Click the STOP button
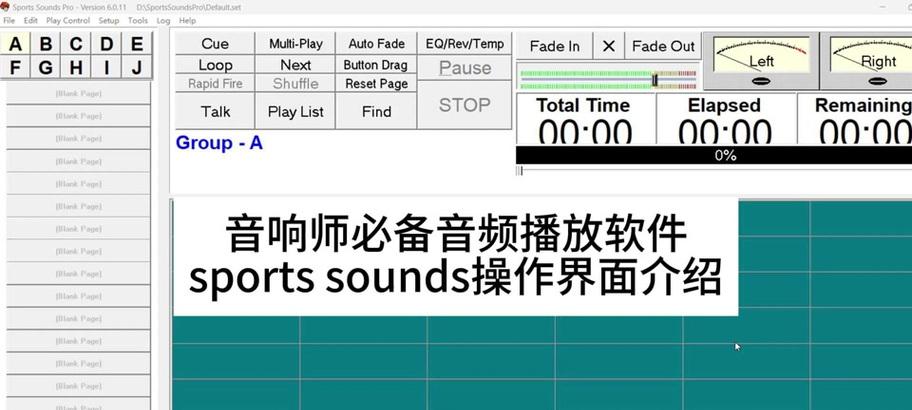The image size is (912, 410). [x=464, y=105]
